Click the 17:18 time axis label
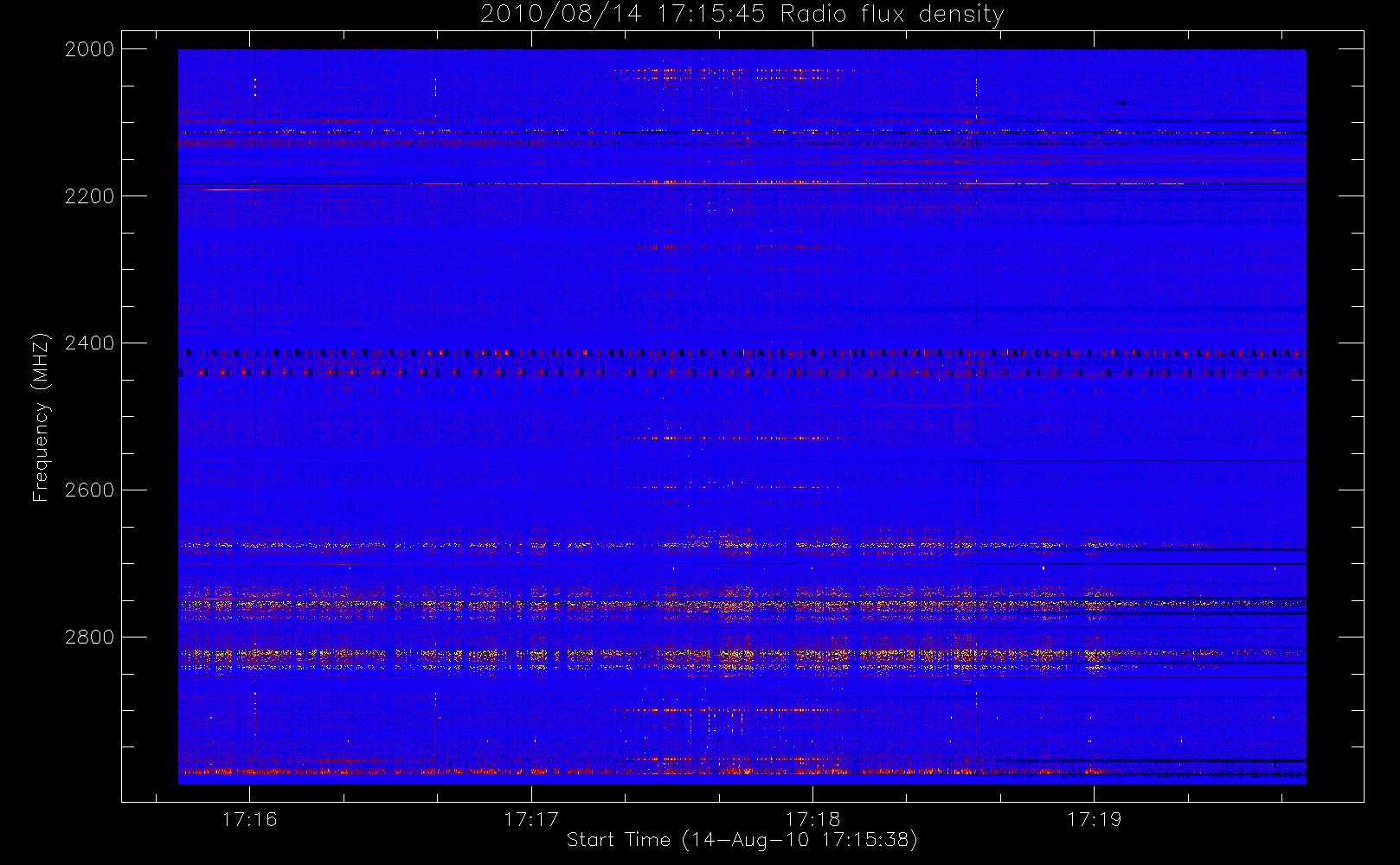The image size is (1400, 865). [812, 819]
